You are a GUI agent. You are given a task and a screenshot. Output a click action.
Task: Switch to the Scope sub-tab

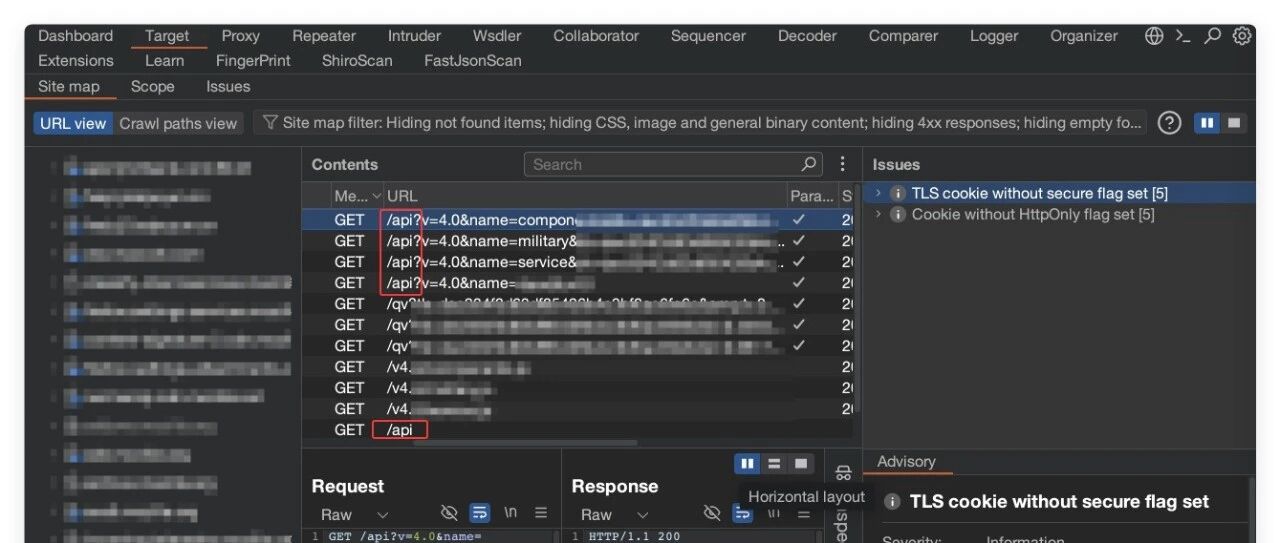coord(152,87)
